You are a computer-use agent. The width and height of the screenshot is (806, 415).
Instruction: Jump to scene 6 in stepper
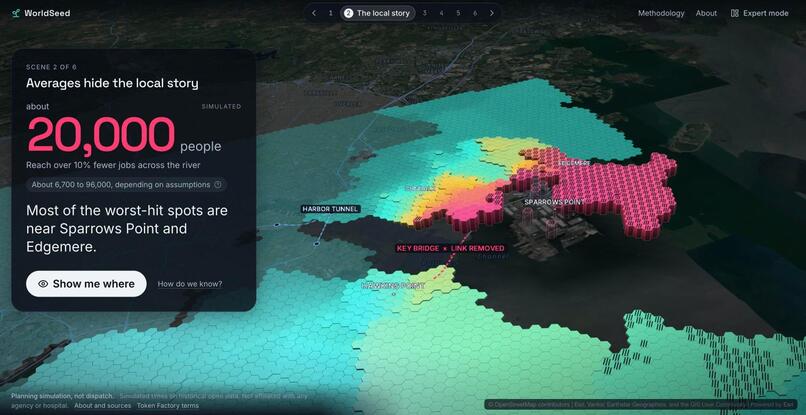[x=475, y=13]
